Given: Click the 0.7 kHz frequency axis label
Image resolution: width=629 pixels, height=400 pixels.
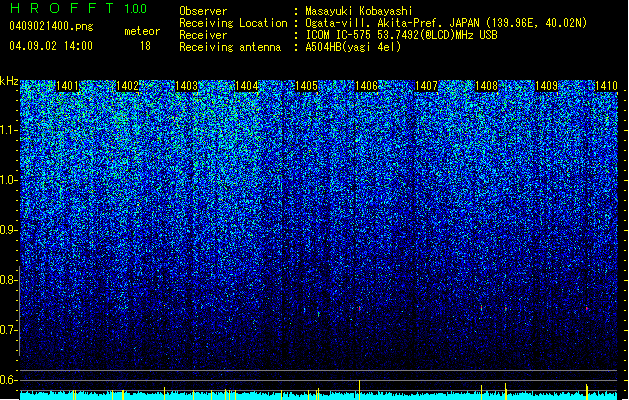Looking at the screenshot, I should [9, 330].
